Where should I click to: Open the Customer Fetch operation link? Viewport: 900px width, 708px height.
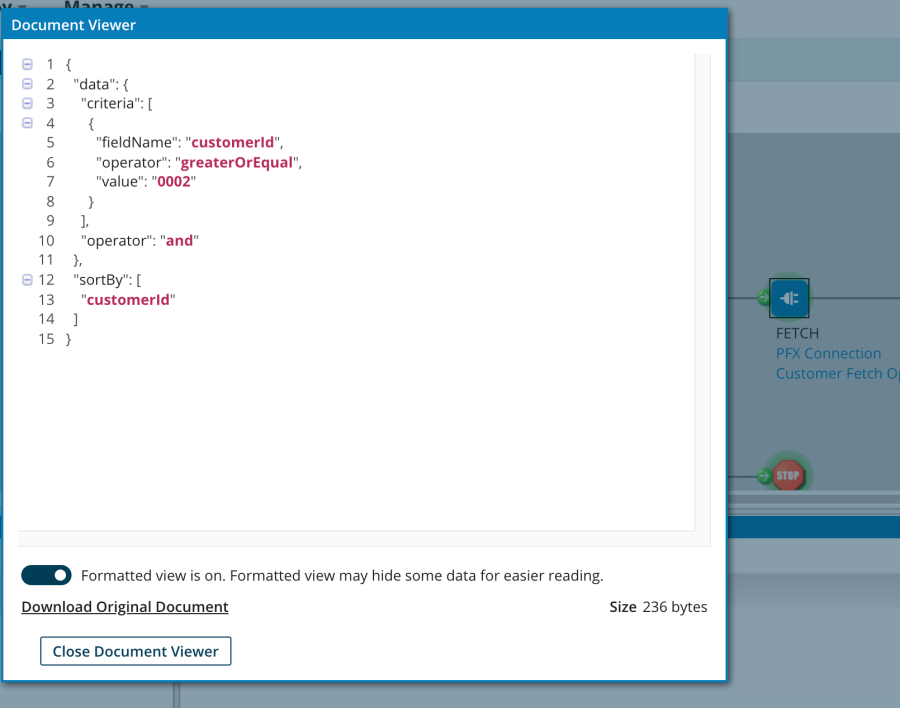pyautogui.click(x=836, y=373)
